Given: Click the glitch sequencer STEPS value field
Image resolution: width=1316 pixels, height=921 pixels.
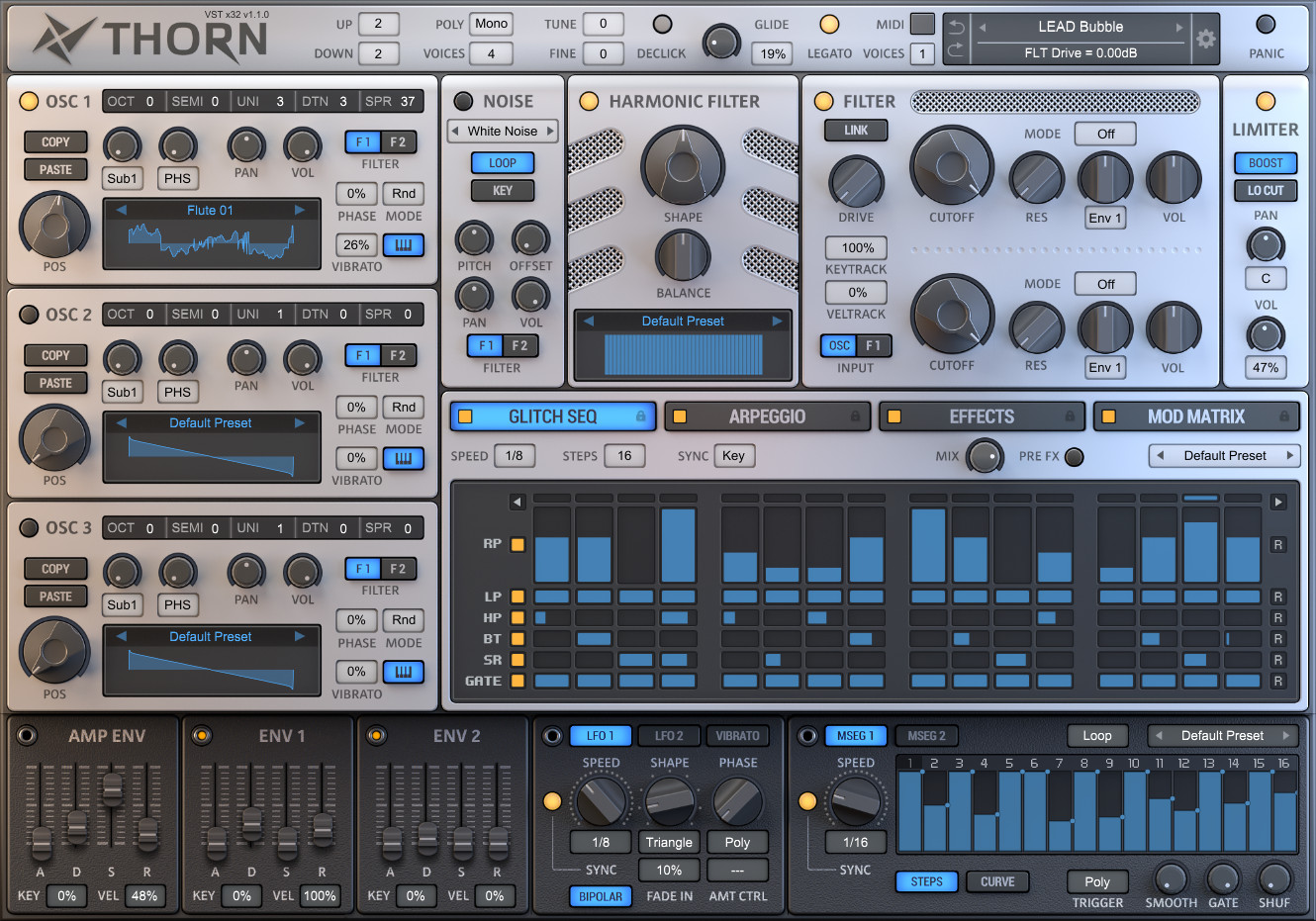Looking at the screenshot, I should [x=624, y=456].
